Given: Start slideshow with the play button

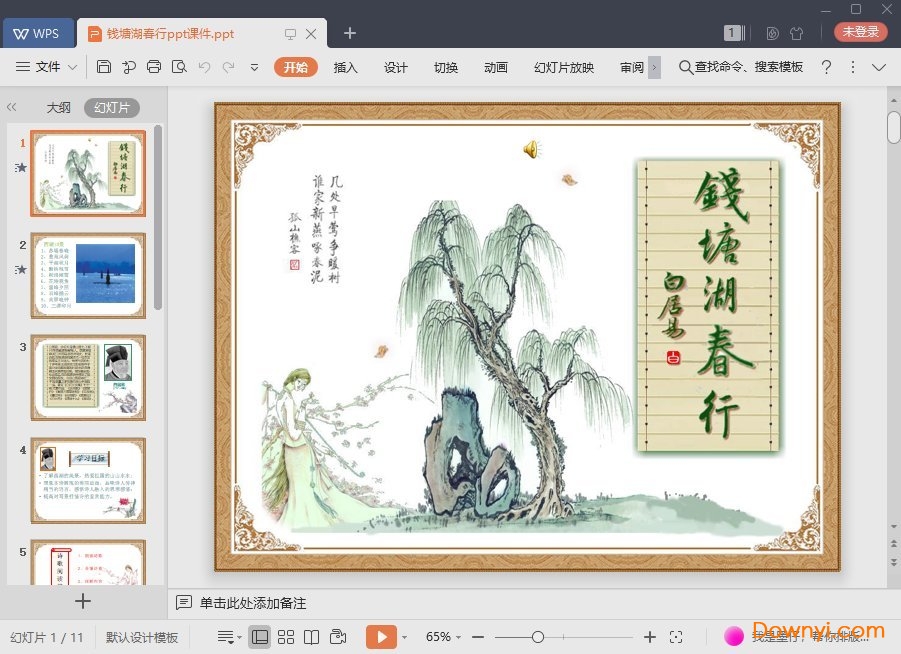Looking at the screenshot, I should tap(381, 636).
